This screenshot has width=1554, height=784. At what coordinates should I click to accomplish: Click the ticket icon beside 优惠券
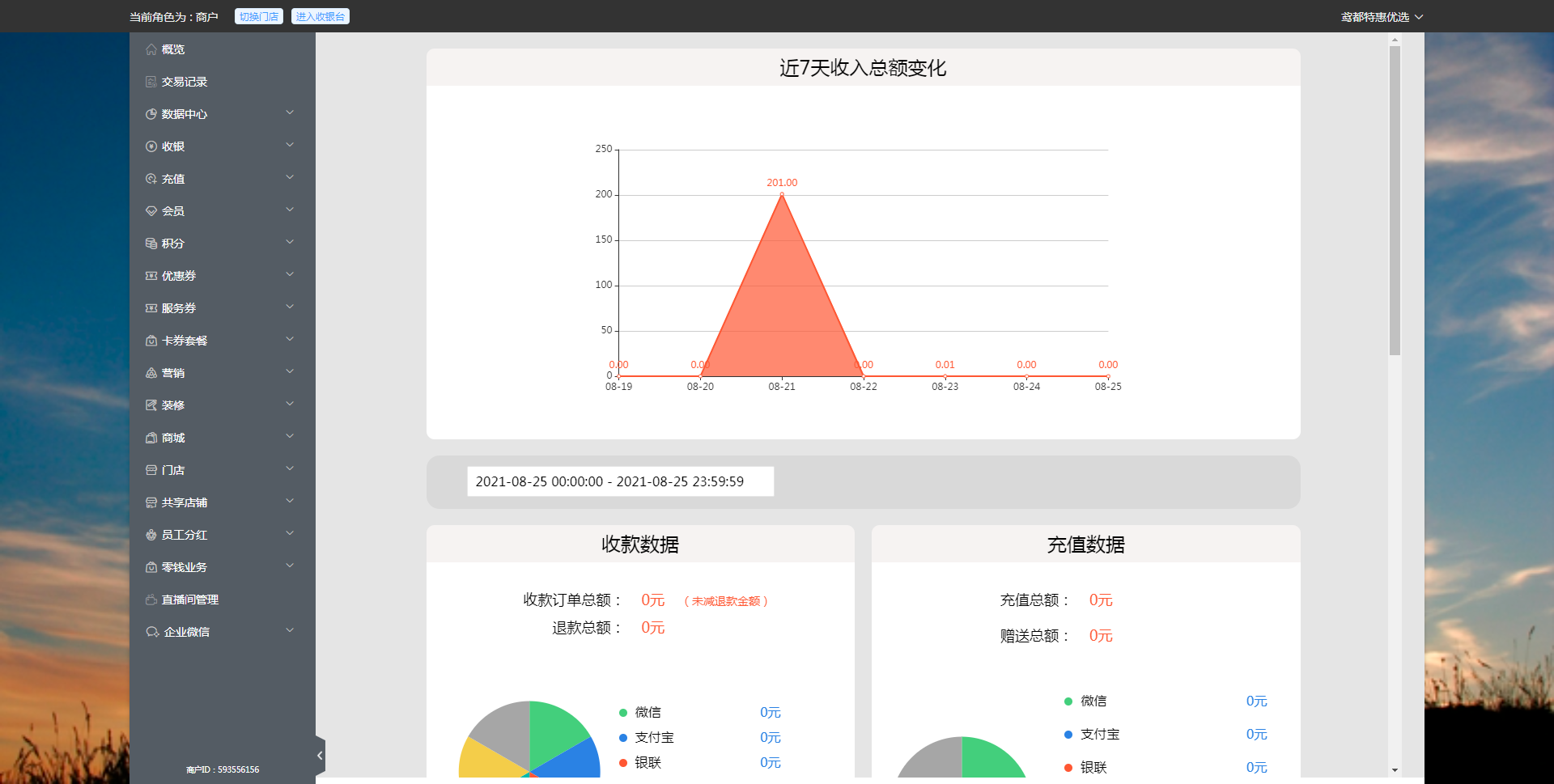click(x=151, y=276)
